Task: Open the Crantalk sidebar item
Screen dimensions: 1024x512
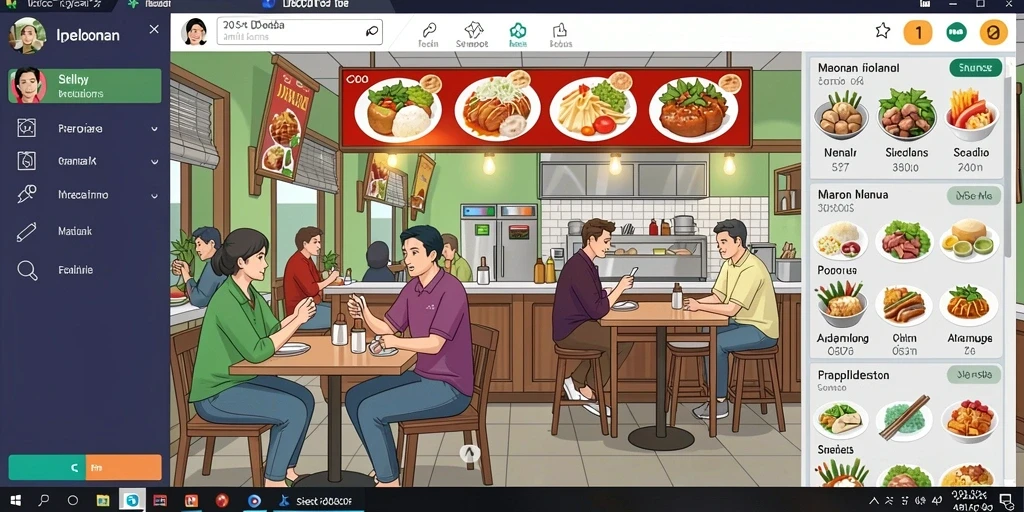Action: pos(77,161)
